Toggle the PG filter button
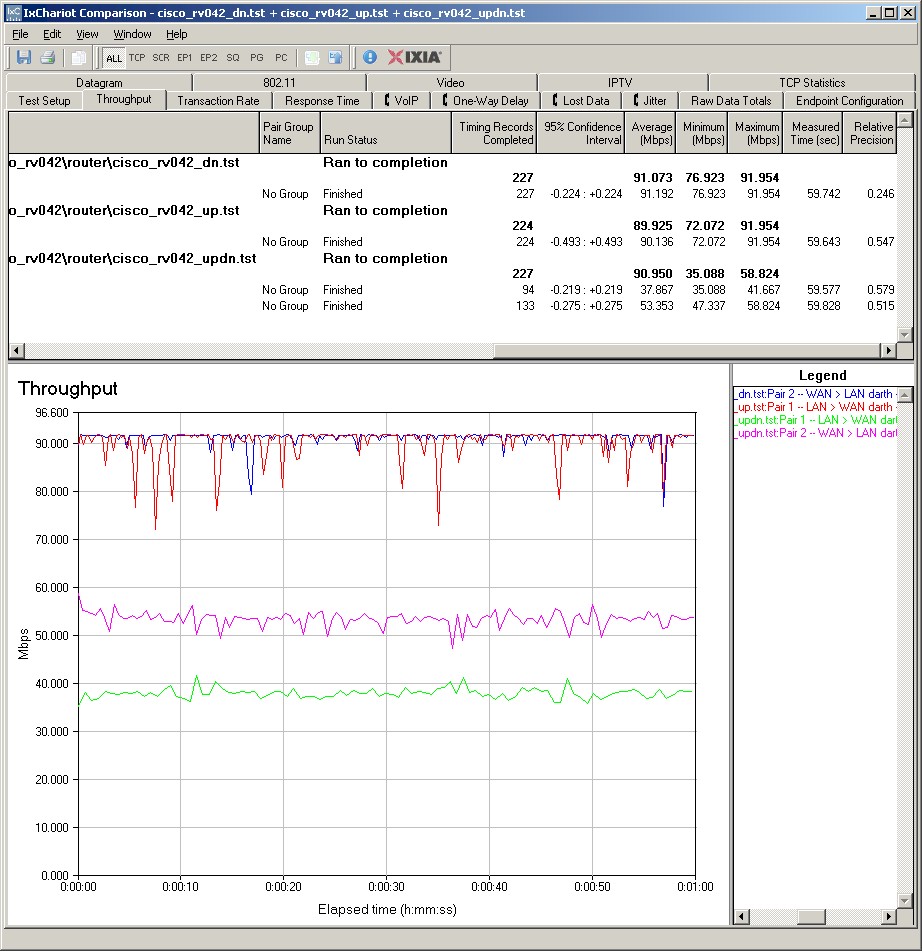 pyautogui.click(x=257, y=58)
